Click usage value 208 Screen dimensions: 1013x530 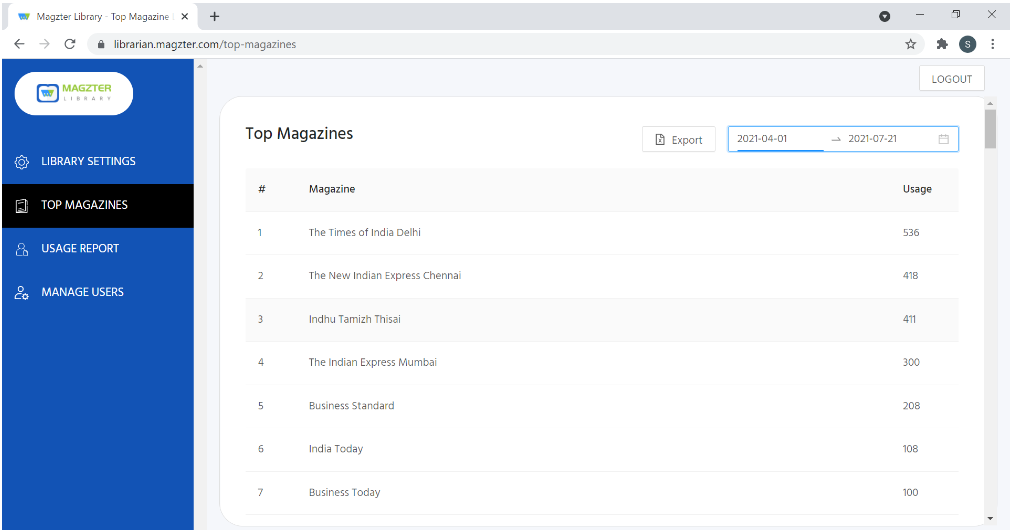911,406
